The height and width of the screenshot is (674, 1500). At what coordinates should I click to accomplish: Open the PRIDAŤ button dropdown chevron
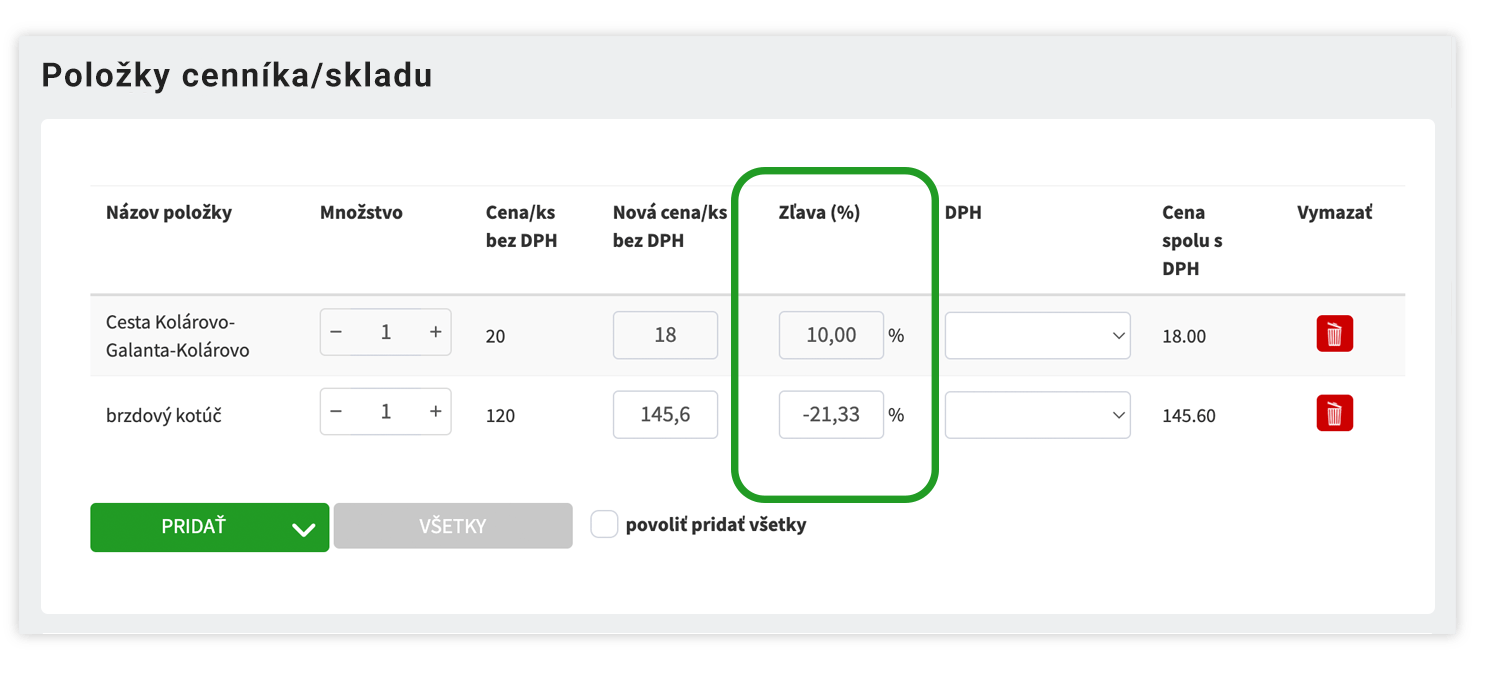[303, 529]
